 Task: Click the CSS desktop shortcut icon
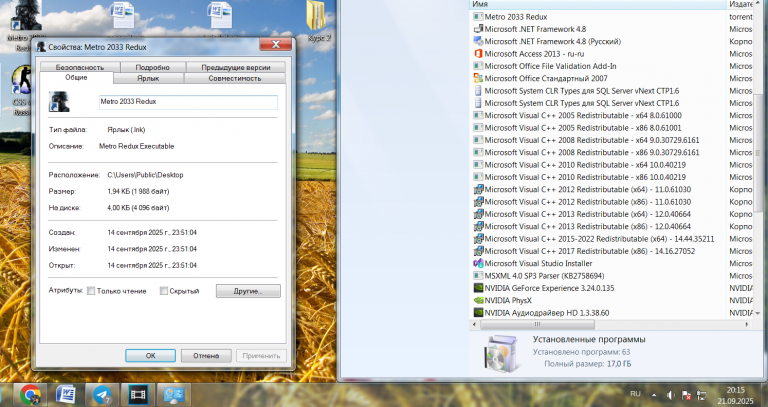(x=21, y=80)
